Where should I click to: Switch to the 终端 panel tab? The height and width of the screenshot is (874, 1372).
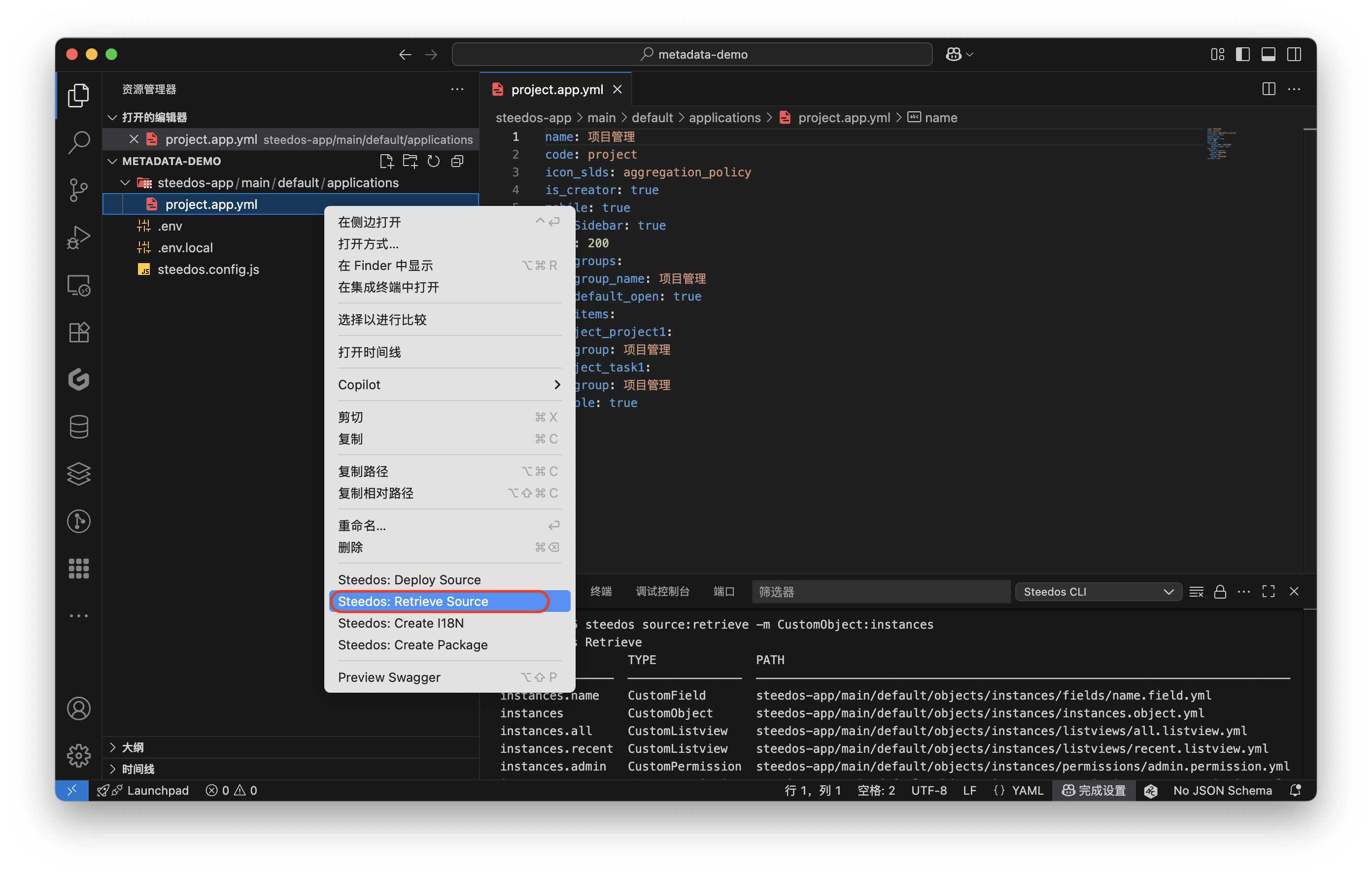(601, 592)
